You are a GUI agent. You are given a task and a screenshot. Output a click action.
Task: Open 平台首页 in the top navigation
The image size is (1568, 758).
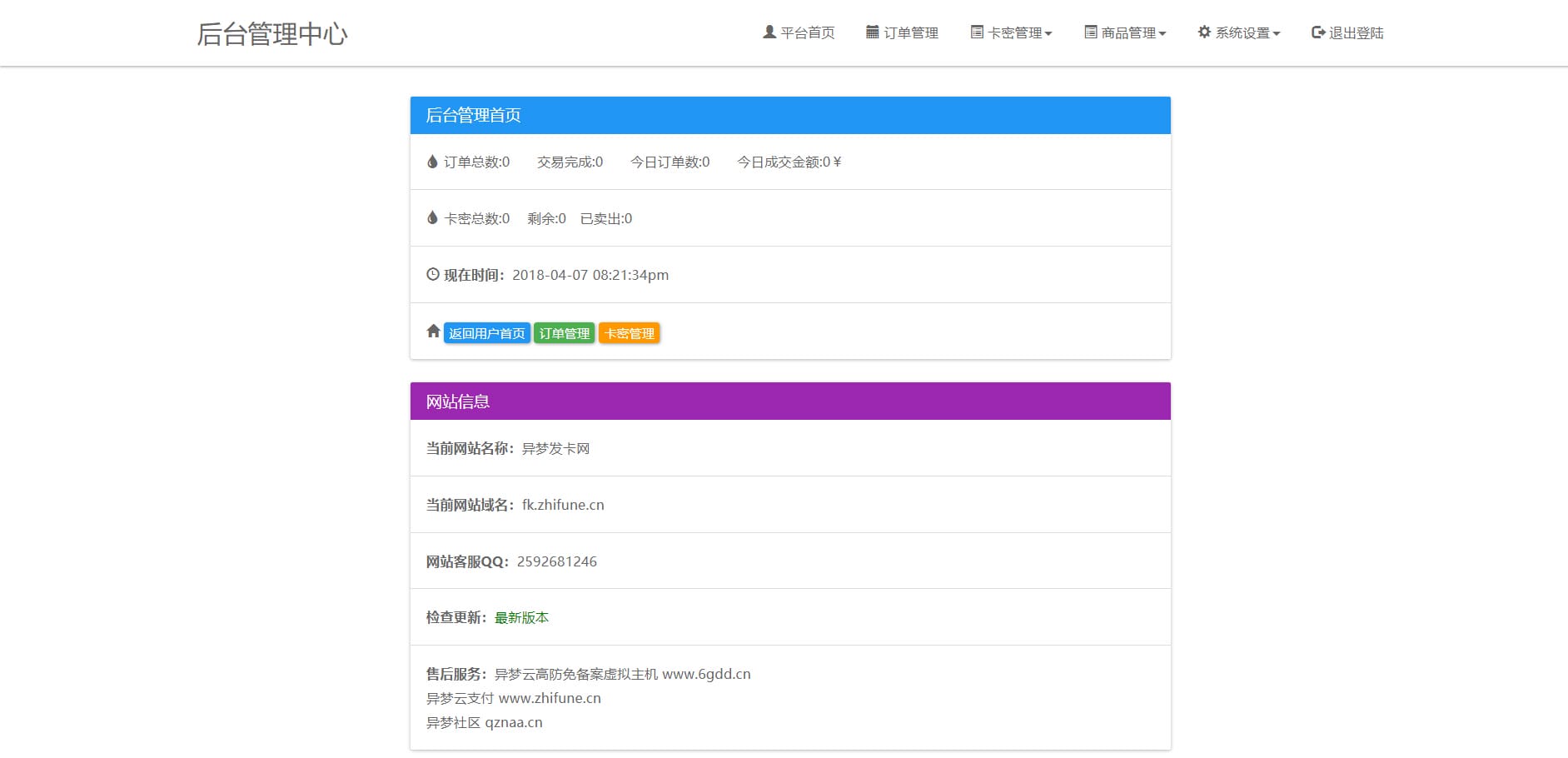coord(807,32)
